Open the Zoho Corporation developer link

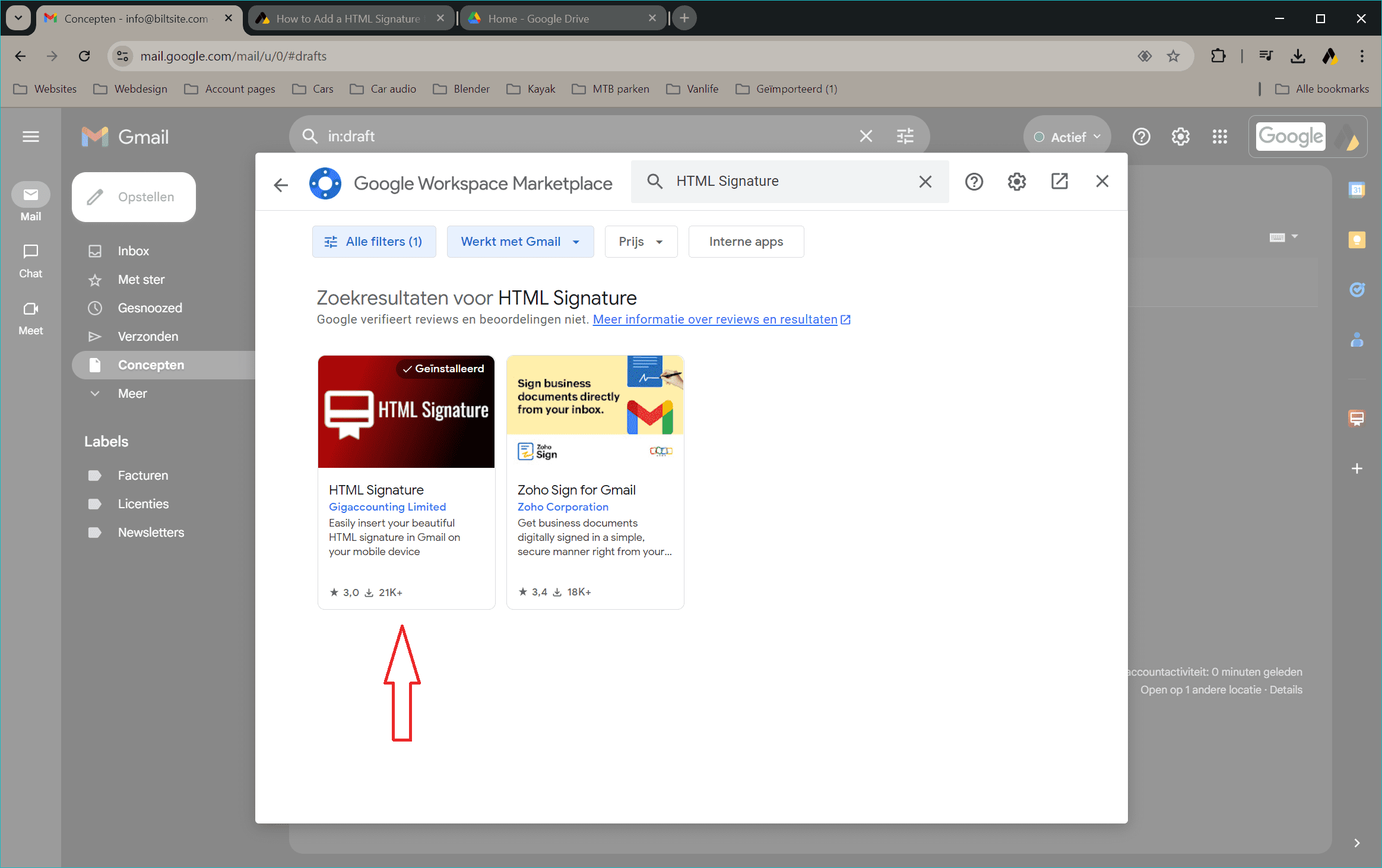tap(563, 507)
